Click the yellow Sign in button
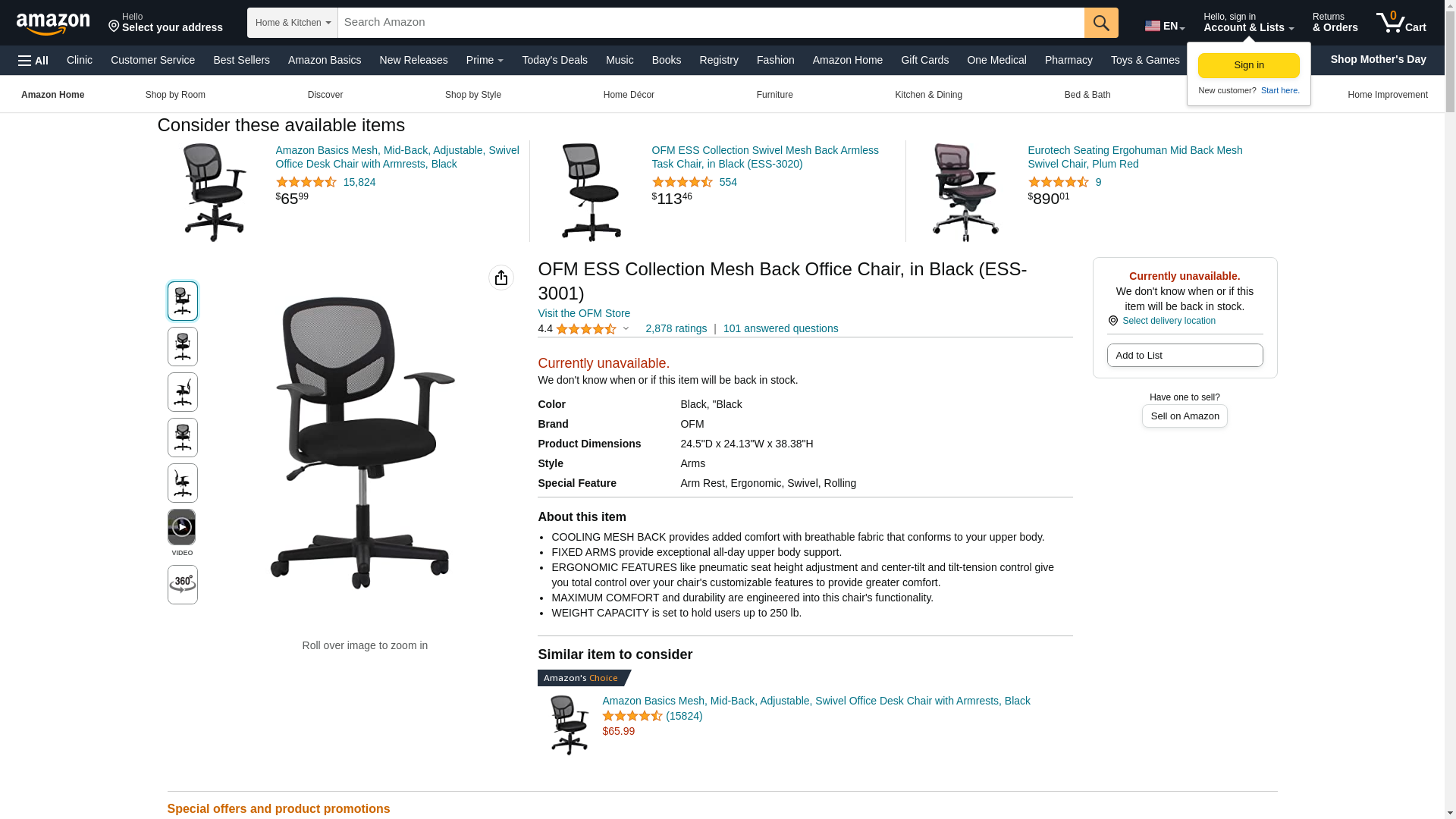The image size is (1456, 819). click(1248, 65)
